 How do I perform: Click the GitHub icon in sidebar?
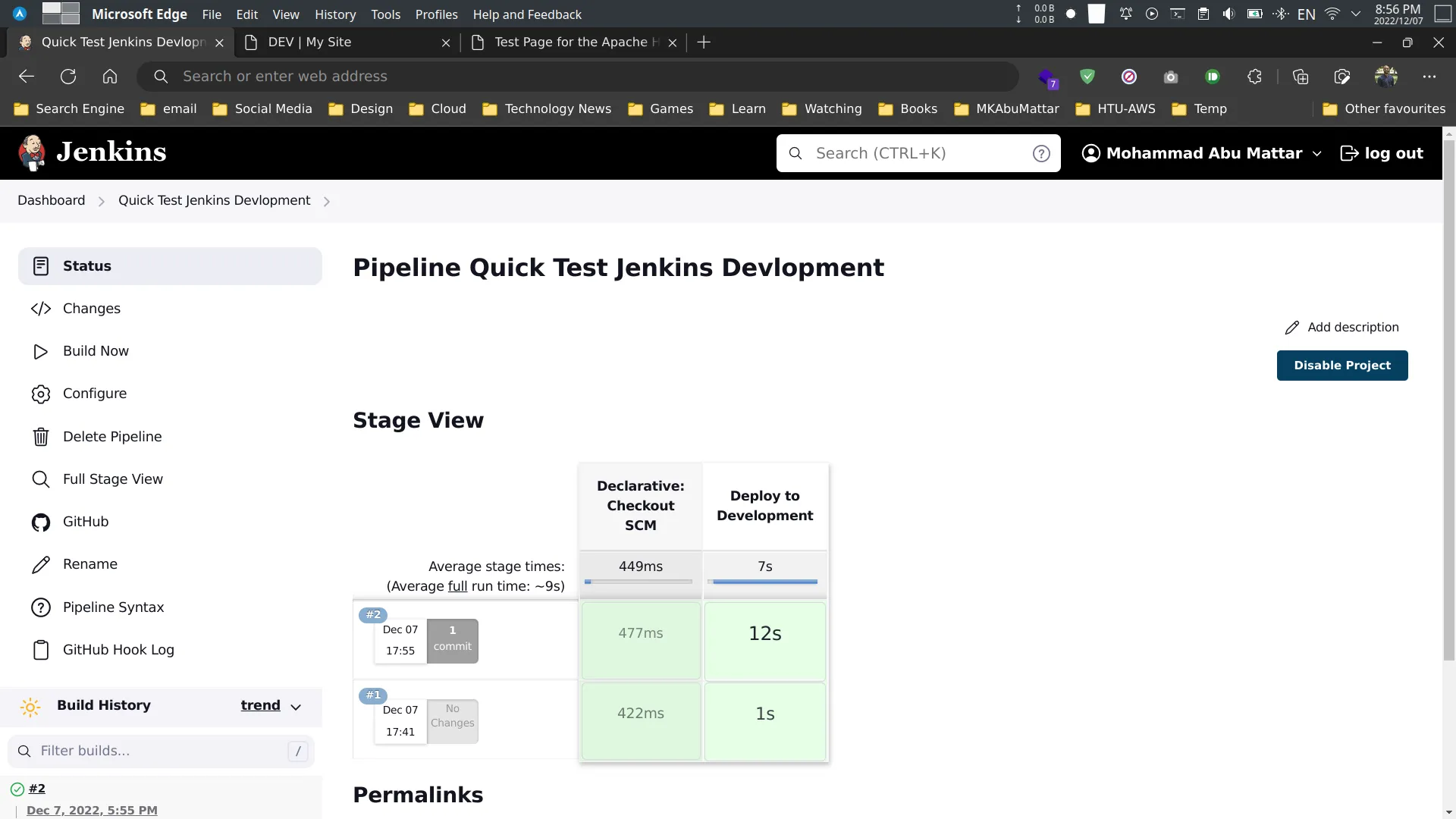[40, 521]
